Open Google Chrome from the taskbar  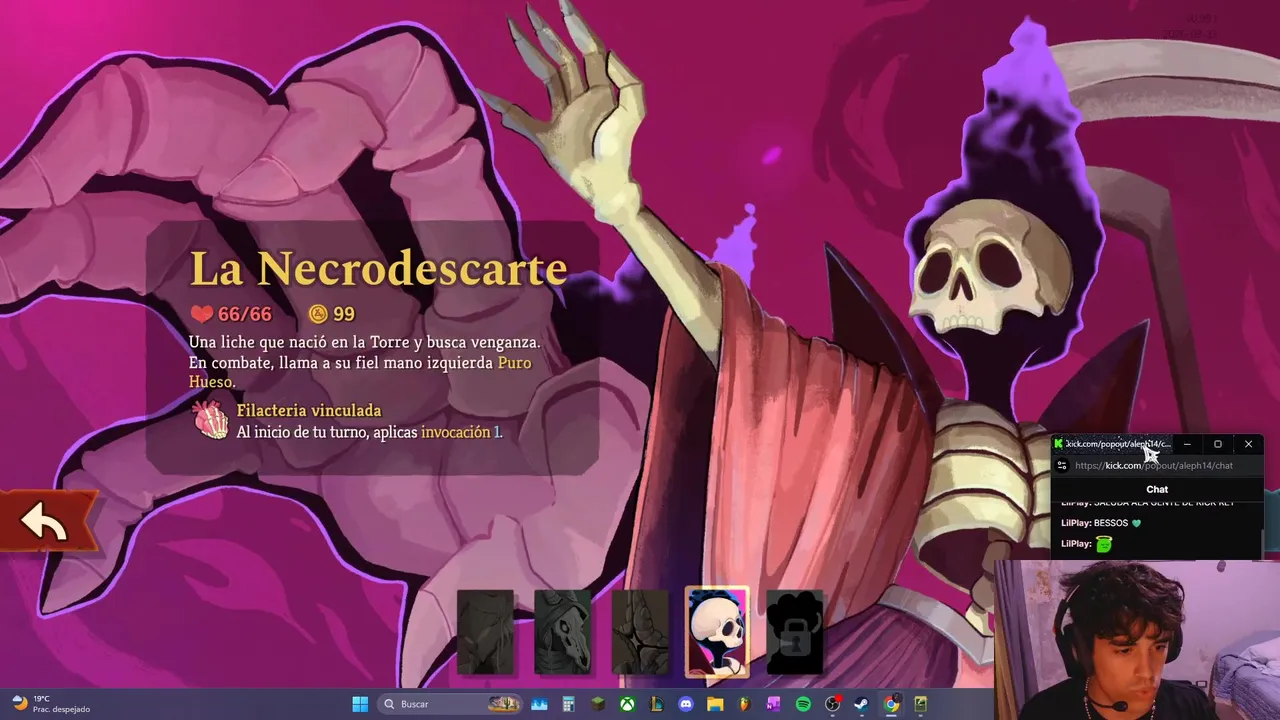pos(891,704)
